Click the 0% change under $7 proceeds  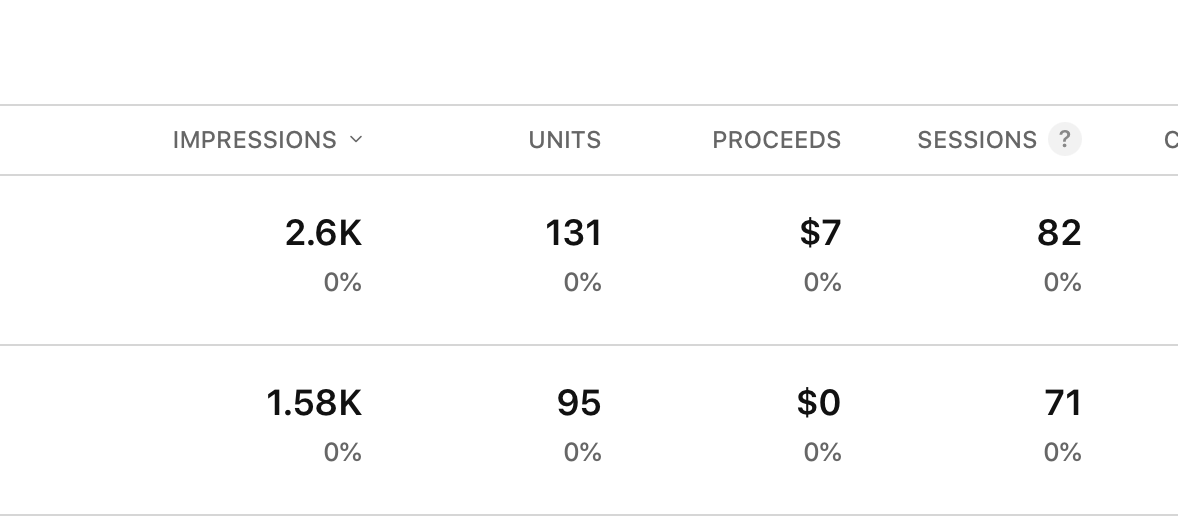(823, 283)
